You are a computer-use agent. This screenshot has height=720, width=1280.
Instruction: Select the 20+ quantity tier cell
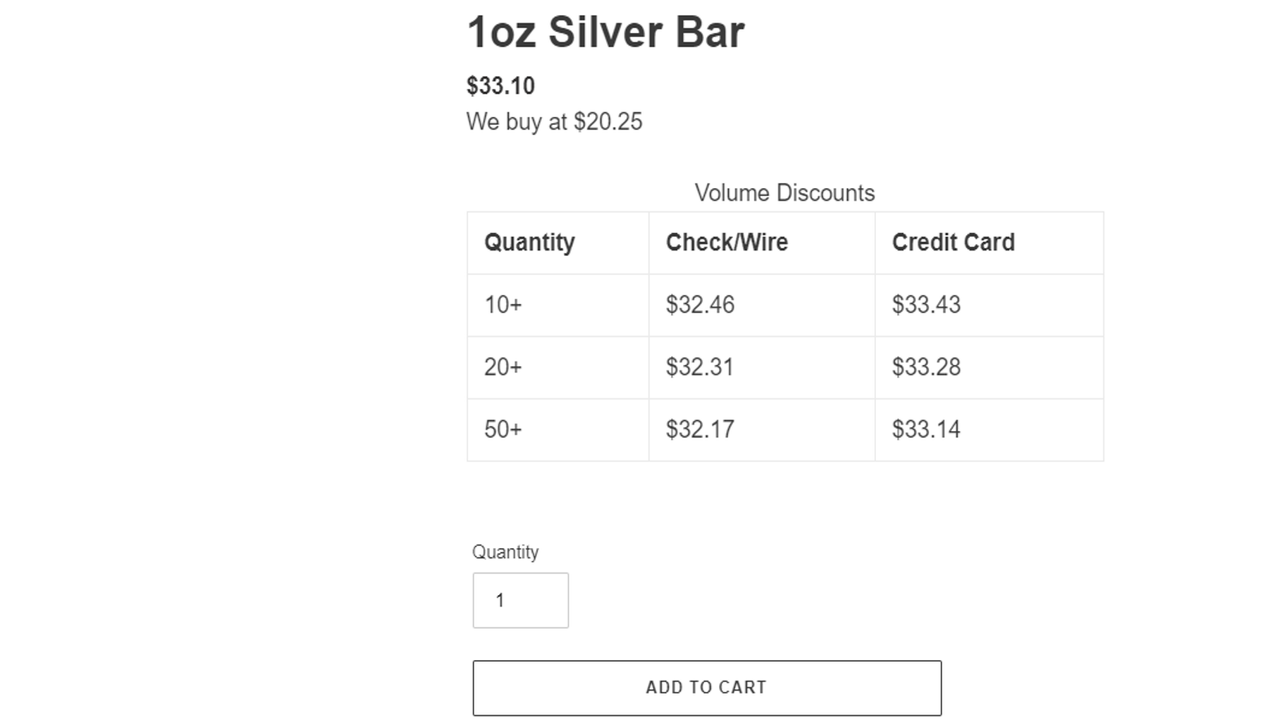[x=502, y=367]
